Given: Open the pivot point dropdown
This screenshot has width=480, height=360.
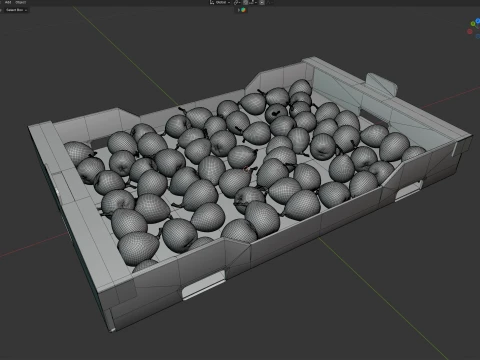Looking at the screenshot, I should pyautogui.click(x=237, y=2).
